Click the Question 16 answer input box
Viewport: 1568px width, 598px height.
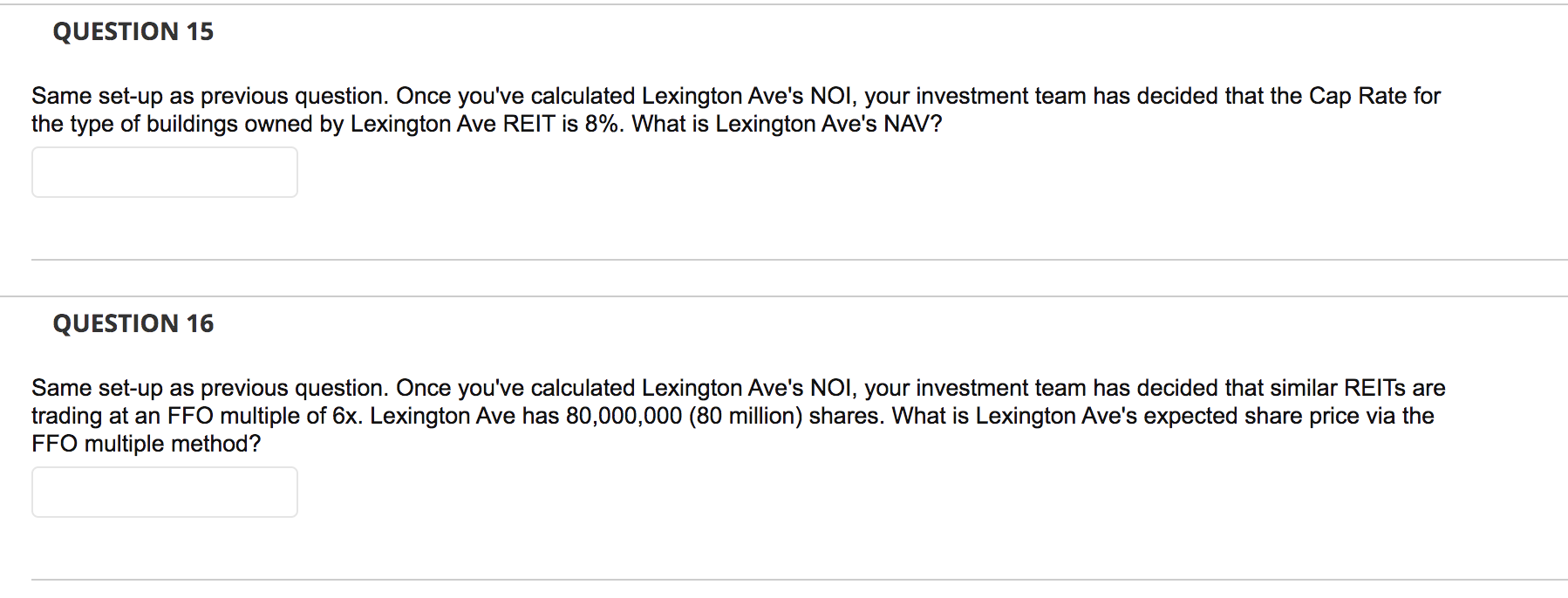(165, 492)
